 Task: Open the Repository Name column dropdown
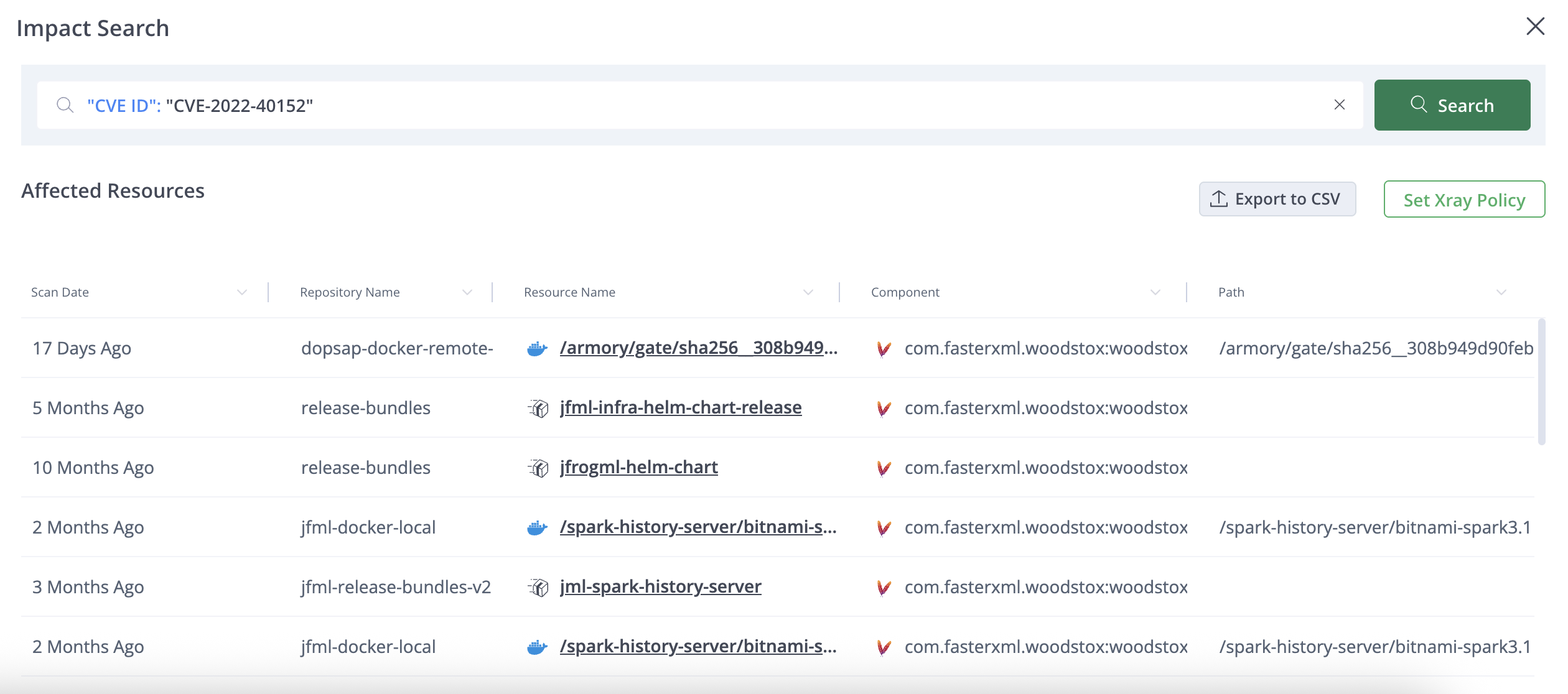467,292
